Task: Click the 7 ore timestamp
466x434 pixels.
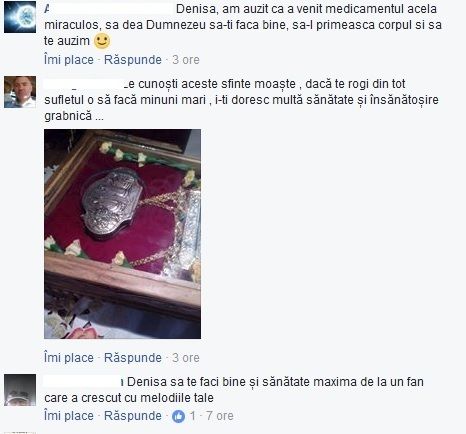Action: tap(220, 416)
